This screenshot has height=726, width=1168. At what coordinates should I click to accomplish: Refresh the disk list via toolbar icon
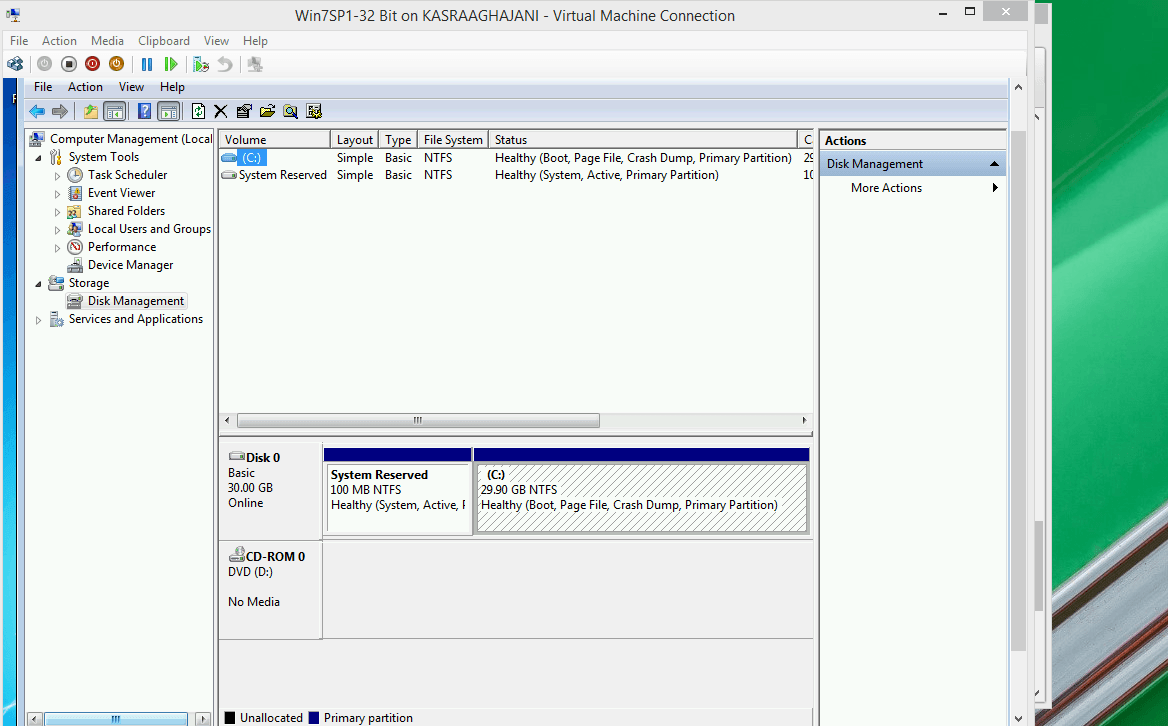pos(198,111)
